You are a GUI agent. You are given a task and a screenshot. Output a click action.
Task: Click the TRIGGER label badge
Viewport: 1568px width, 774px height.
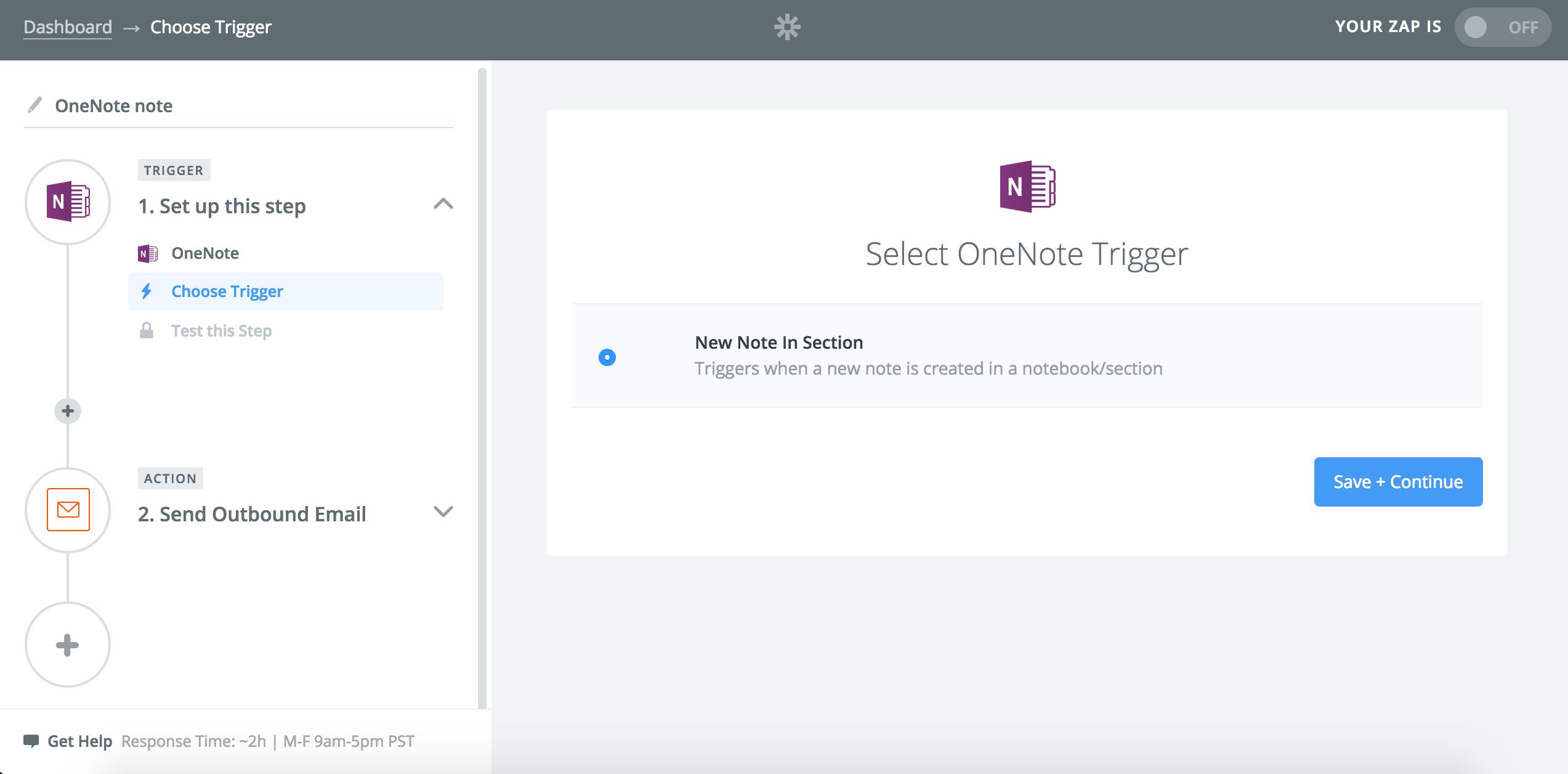click(174, 170)
